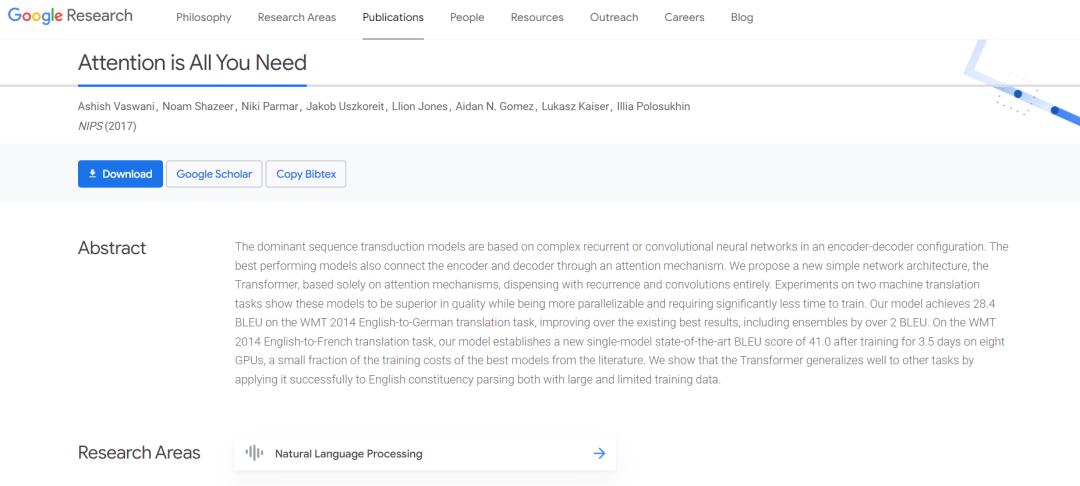
Task: Open author Ashish Vaswani's profile
Action: pyautogui.click(x=115, y=107)
